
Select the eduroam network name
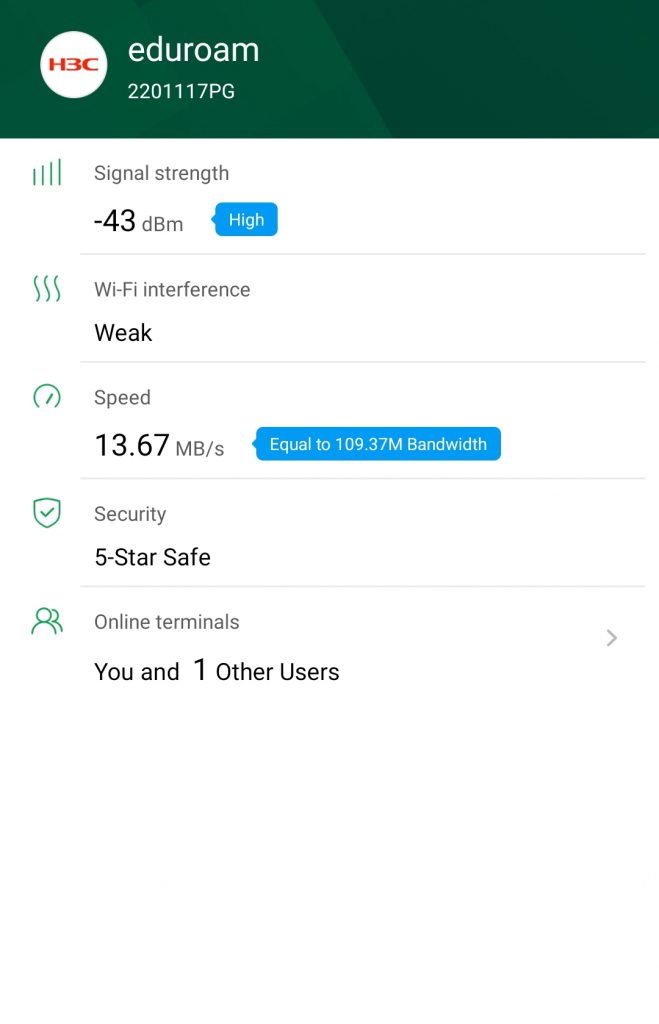pyautogui.click(x=193, y=50)
